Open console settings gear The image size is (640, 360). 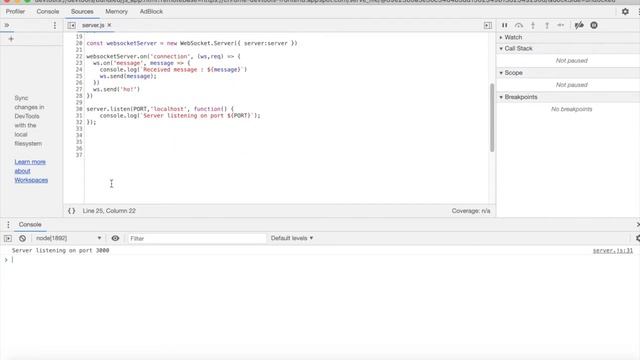coord(637,238)
